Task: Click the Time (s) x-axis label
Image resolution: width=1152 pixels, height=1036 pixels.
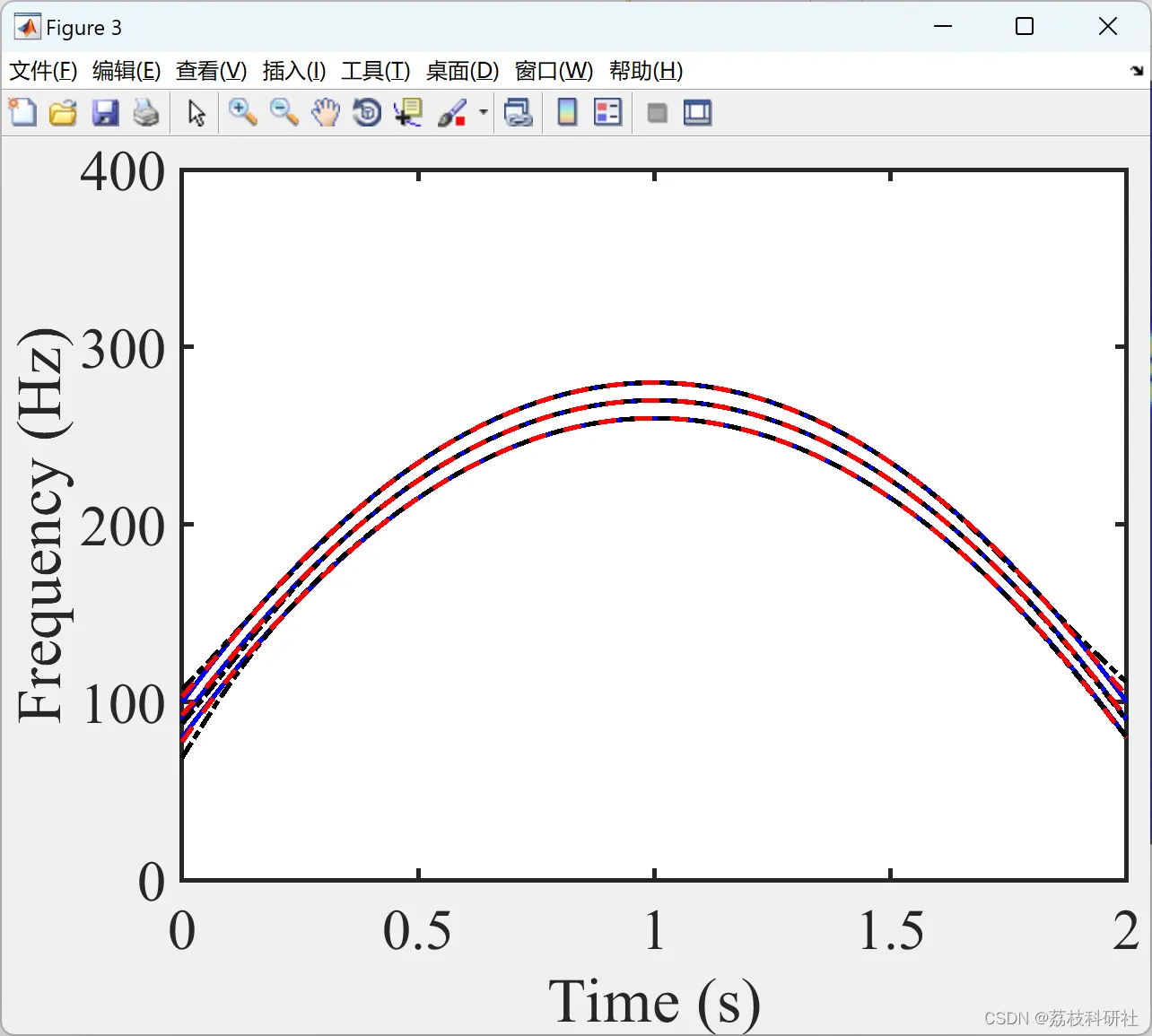Action: point(654,1002)
